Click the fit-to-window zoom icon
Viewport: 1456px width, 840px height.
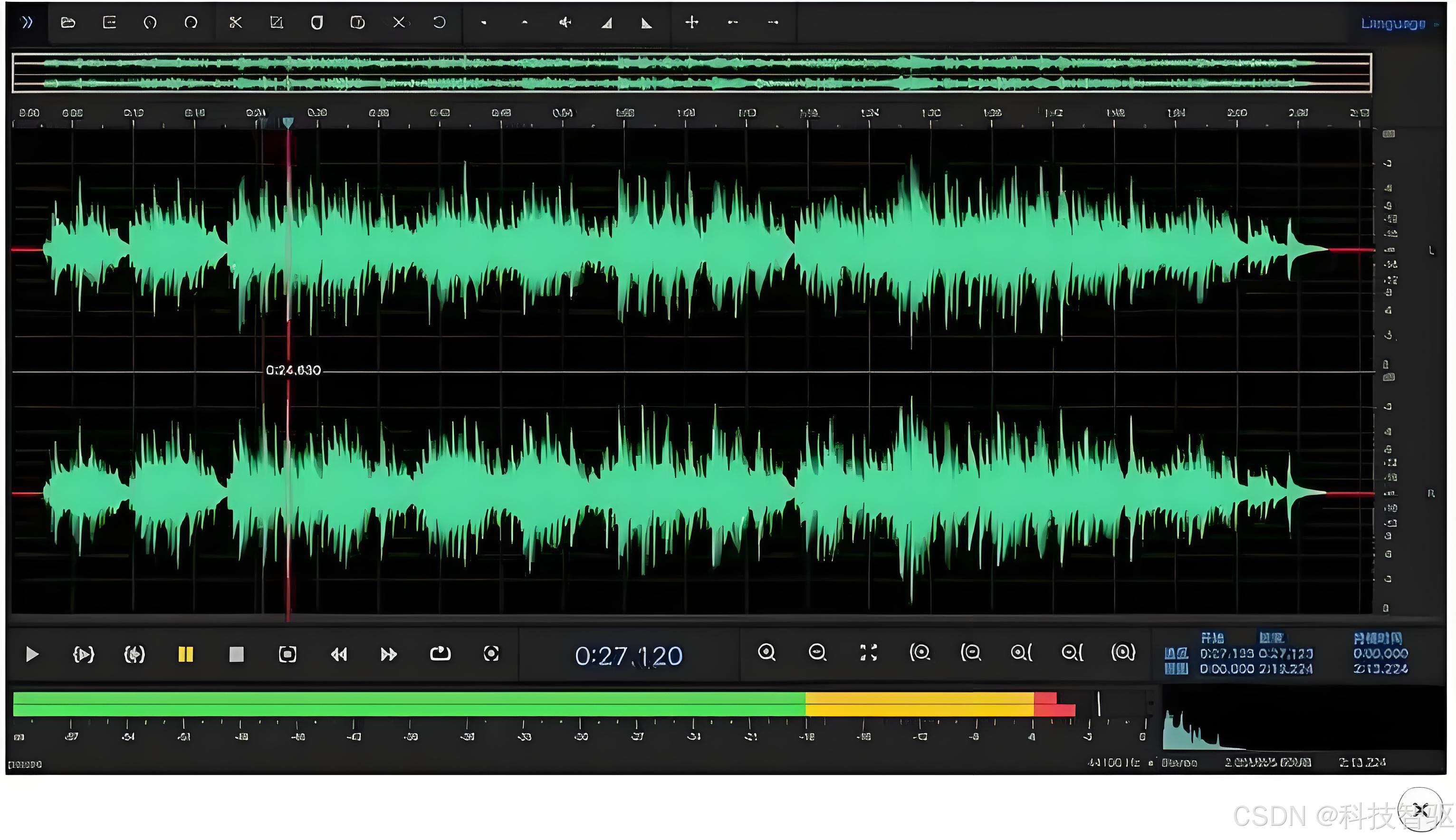pyautogui.click(x=868, y=652)
